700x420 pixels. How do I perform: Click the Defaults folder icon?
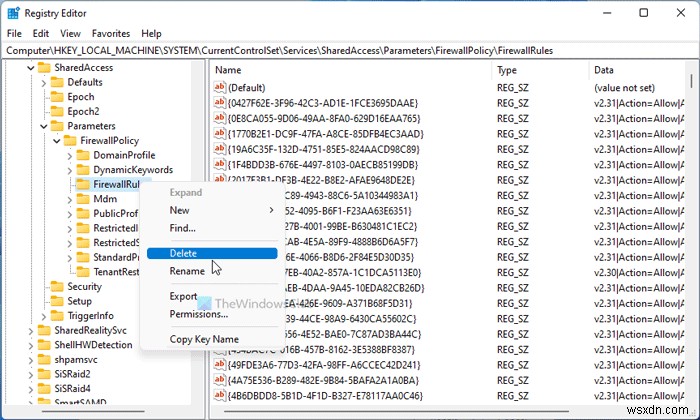tap(57, 82)
